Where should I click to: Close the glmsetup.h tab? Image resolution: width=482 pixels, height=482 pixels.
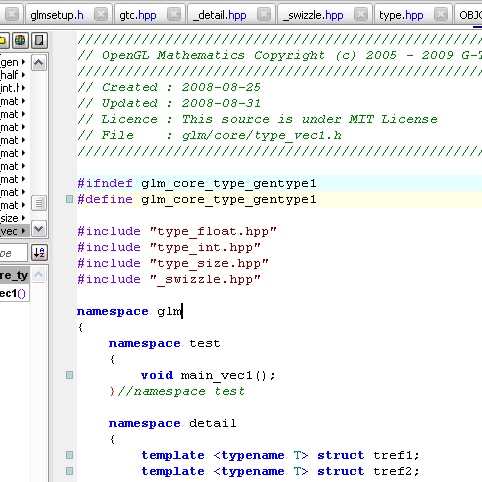[101, 14]
